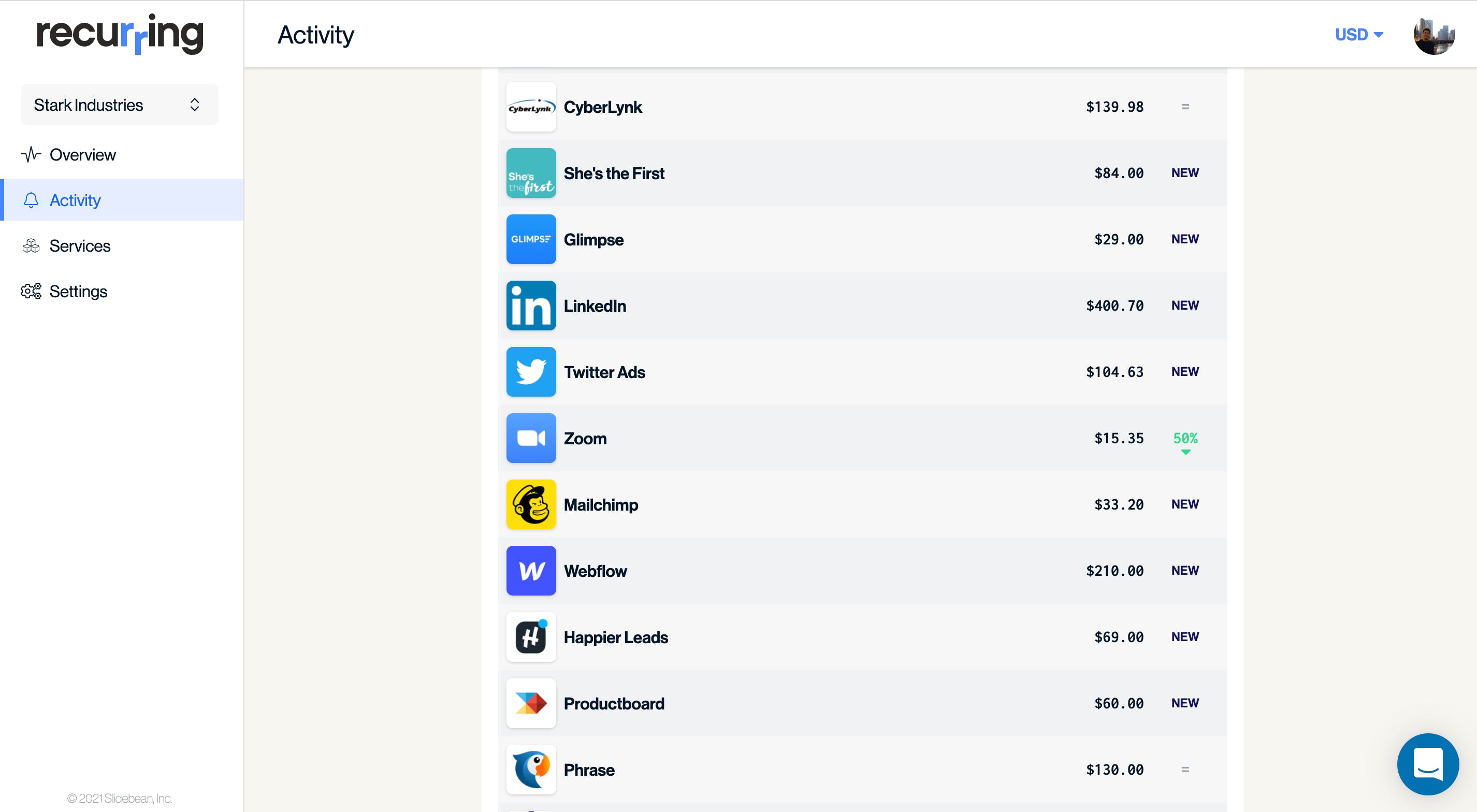Image resolution: width=1477 pixels, height=812 pixels.
Task: Click the Mailchimp monkey logo icon
Action: (531, 504)
